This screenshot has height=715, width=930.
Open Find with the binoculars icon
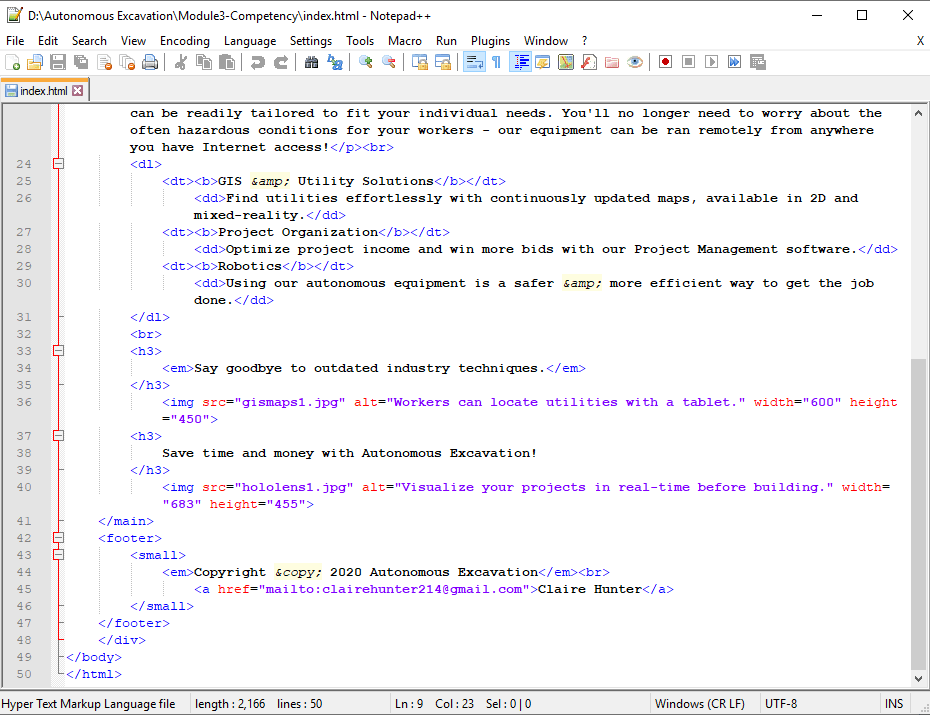[311, 62]
